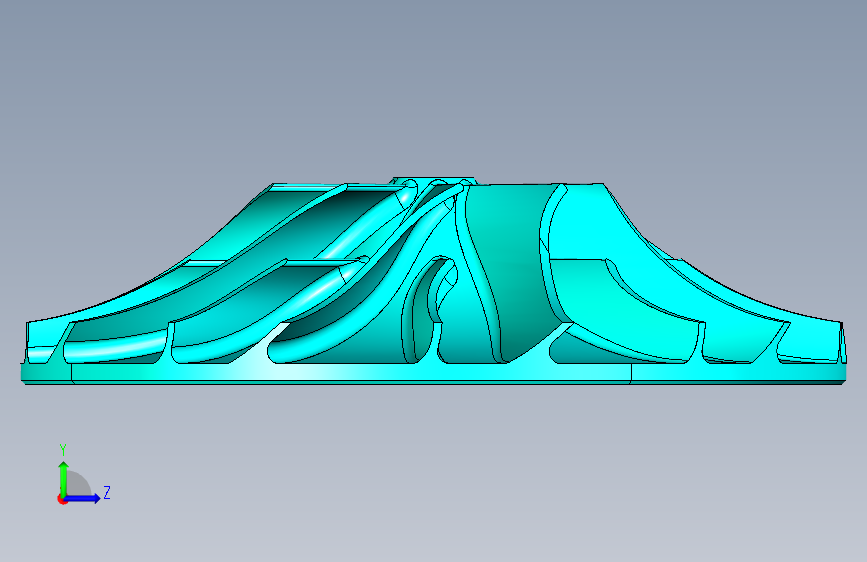Click the red origin point of the triad
Image resolution: width=867 pixels, height=562 pixels.
(61, 500)
